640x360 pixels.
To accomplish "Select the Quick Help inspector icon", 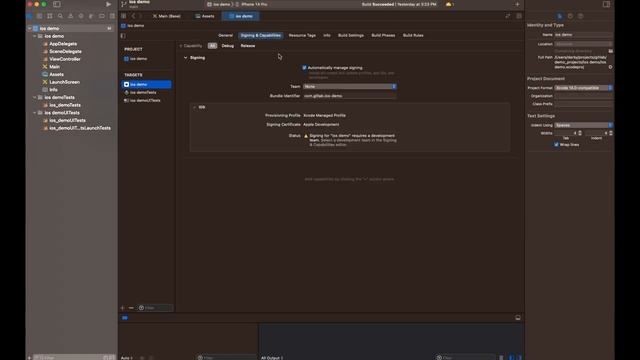I will tap(580, 16).
